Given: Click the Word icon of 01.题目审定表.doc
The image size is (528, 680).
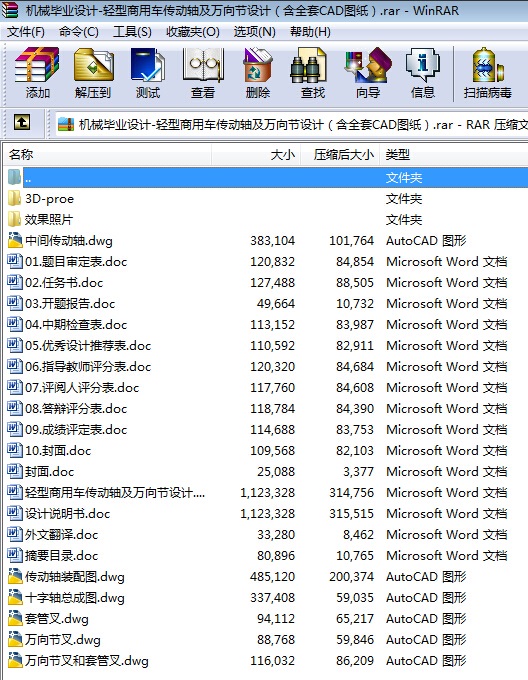Looking at the screenshot, I should point(15,261).
